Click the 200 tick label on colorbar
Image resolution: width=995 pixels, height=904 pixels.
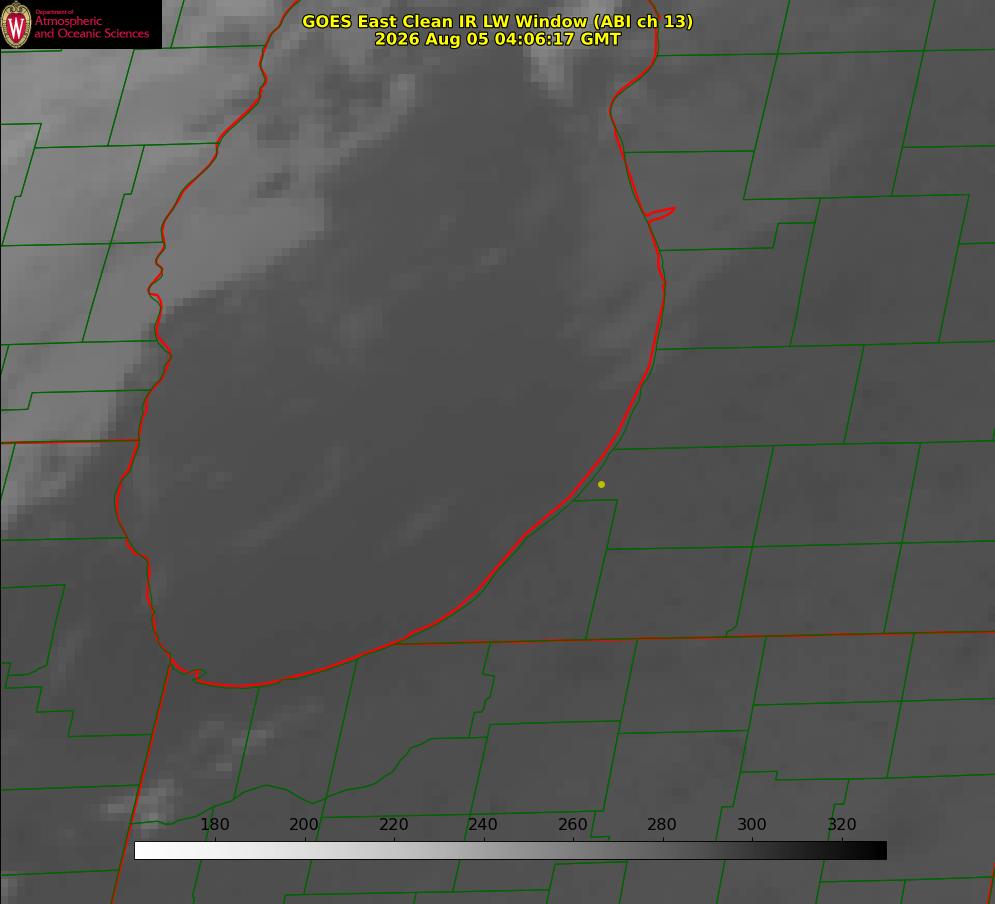coord(304,824)
